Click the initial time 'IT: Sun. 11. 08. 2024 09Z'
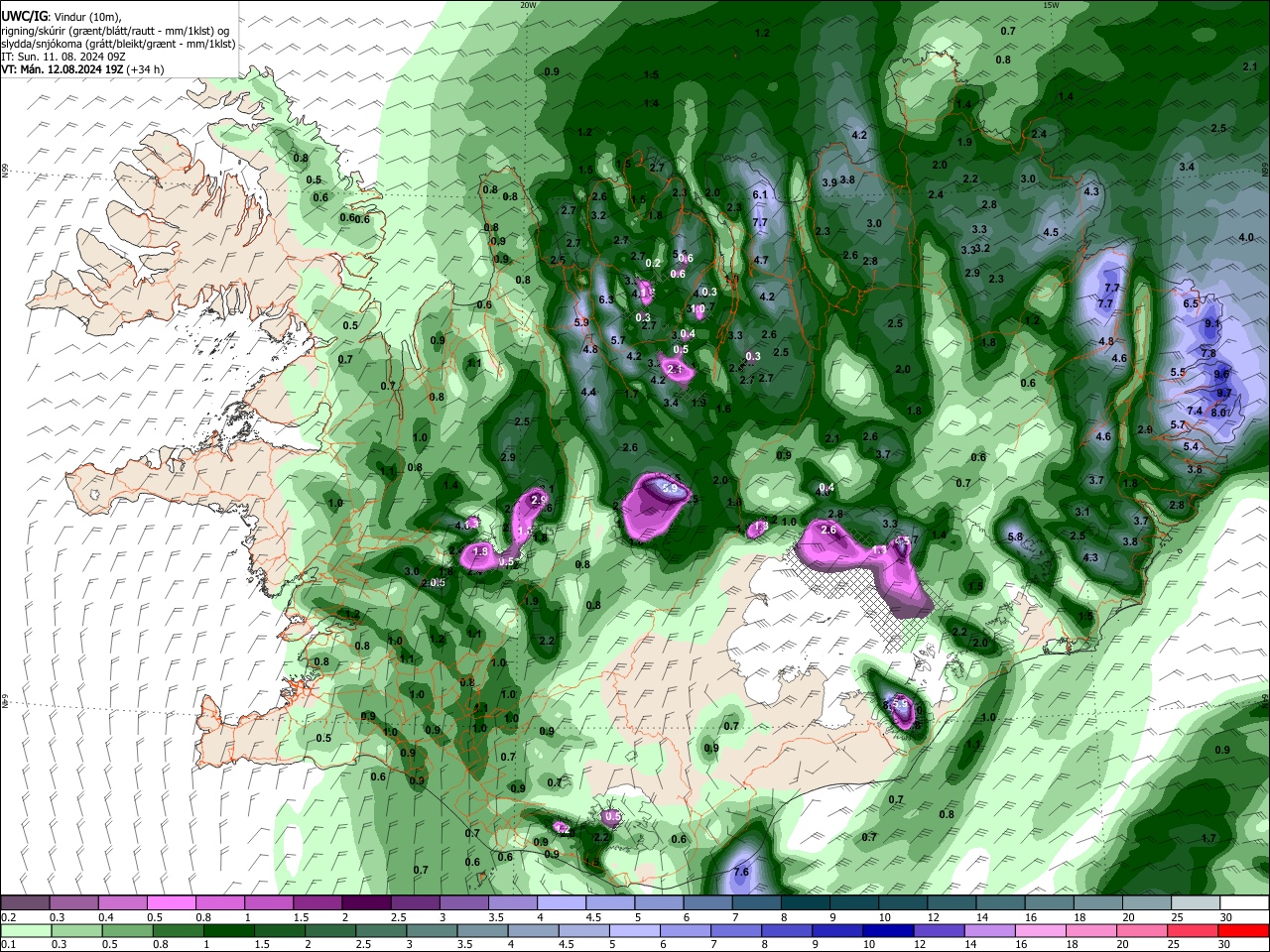This screenshot has width=1270, height=952. point(63,57)
